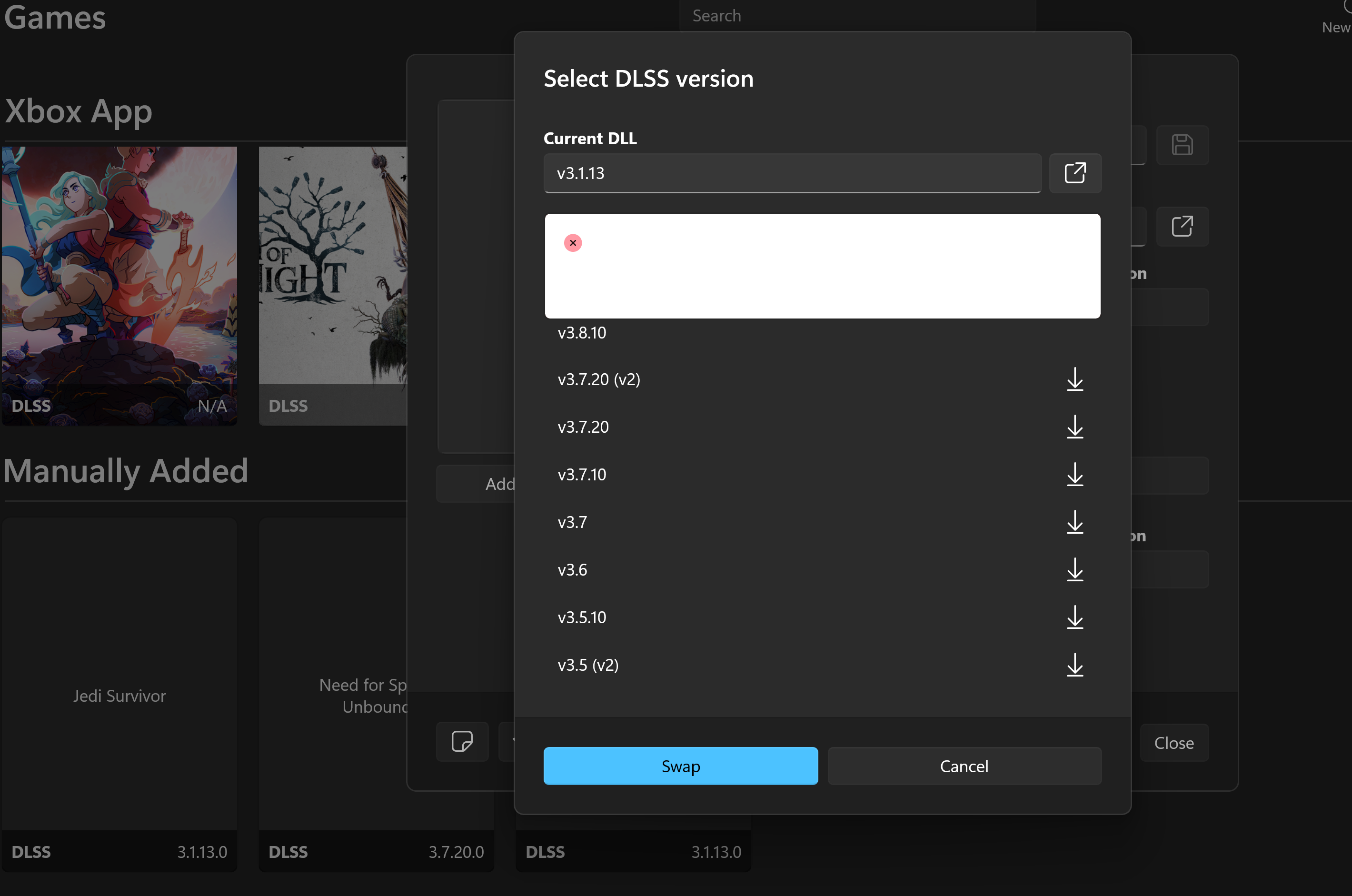Screen dimensions: 1352x896
Task: Open external link icon behind dialog
Action: pos(1182,226)
